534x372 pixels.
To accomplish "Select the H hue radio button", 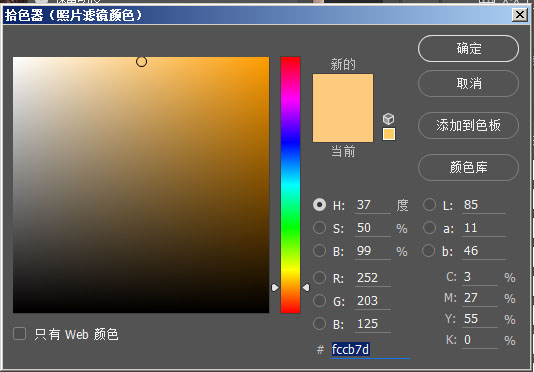I will pos(319,205).
